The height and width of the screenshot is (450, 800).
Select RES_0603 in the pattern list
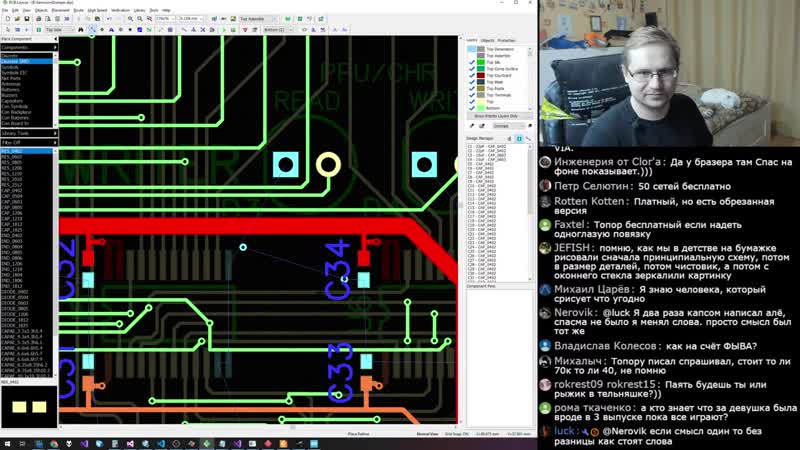coord(12,156)
